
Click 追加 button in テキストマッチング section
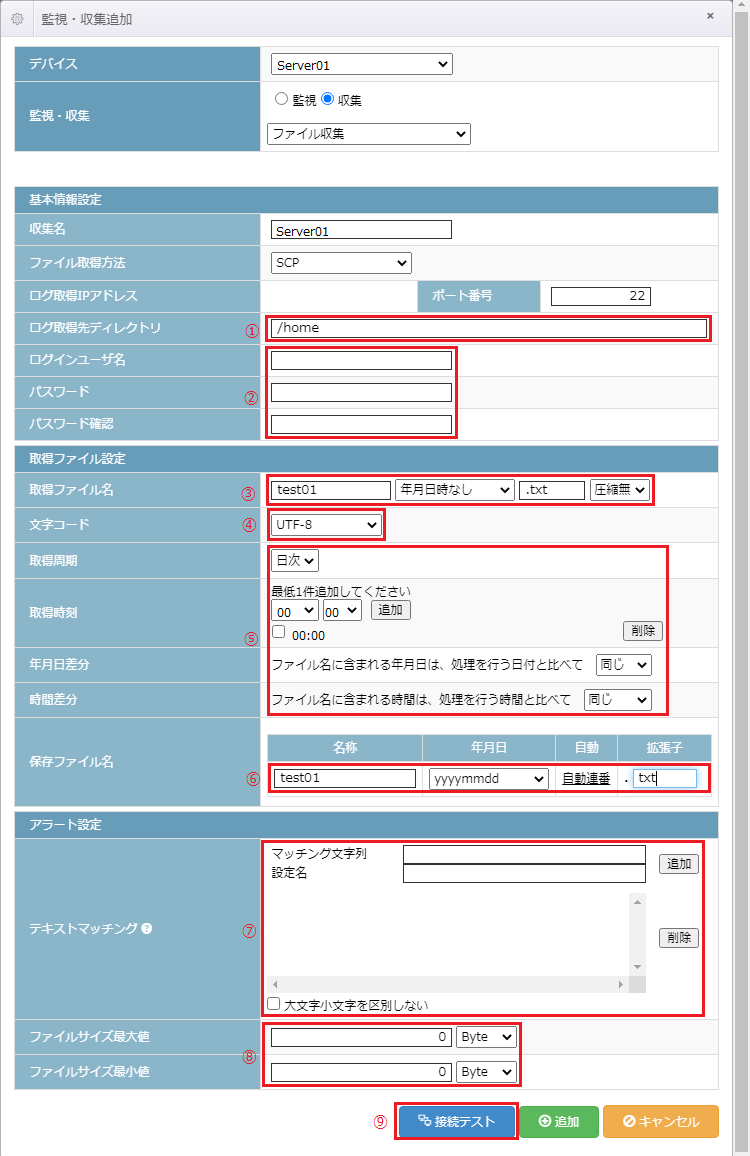(678, 863)
